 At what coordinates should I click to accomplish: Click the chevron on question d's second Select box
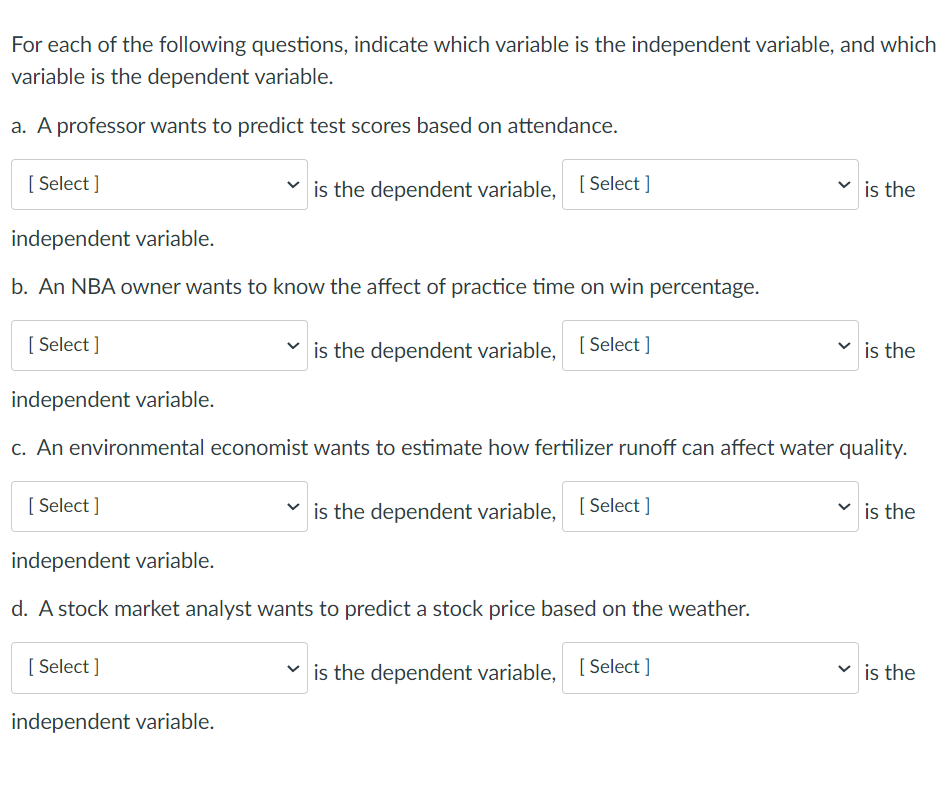click(x=844, y=667)
